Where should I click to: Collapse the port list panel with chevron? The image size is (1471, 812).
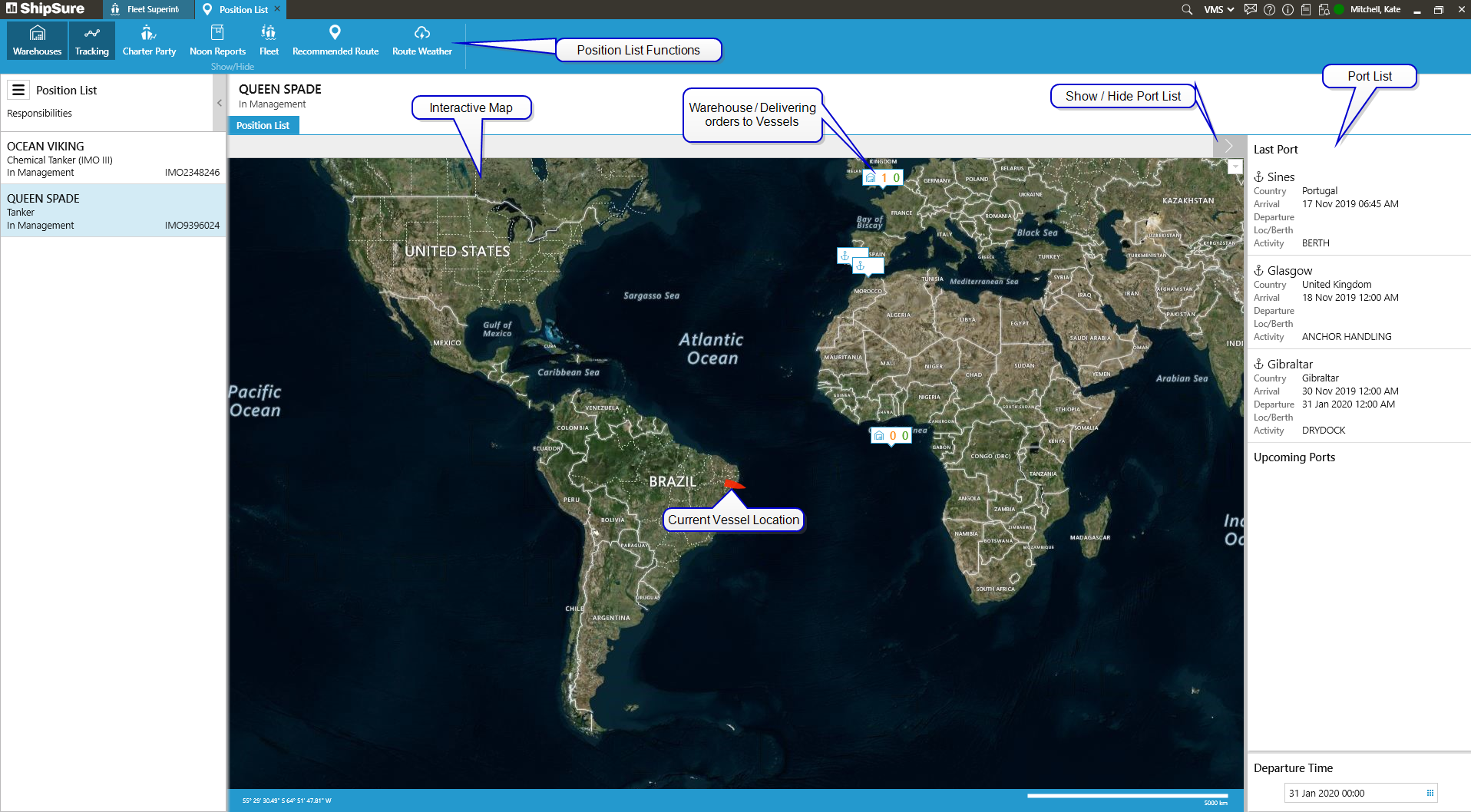point(1229,146)
